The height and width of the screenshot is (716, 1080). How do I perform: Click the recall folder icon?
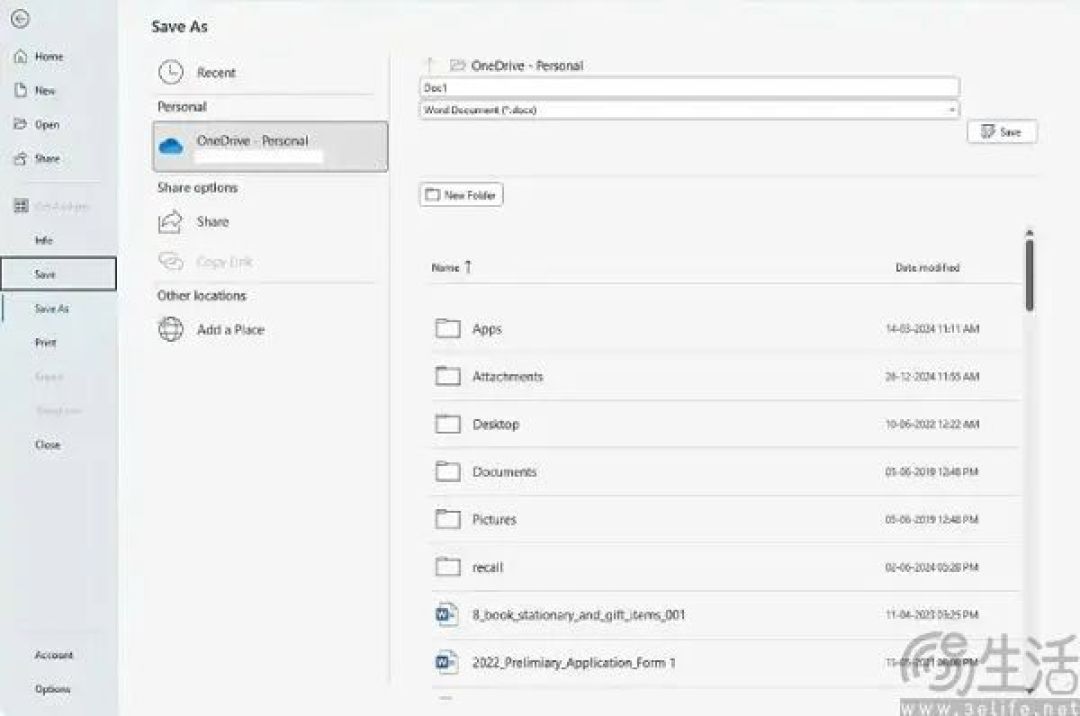point(448,567)
